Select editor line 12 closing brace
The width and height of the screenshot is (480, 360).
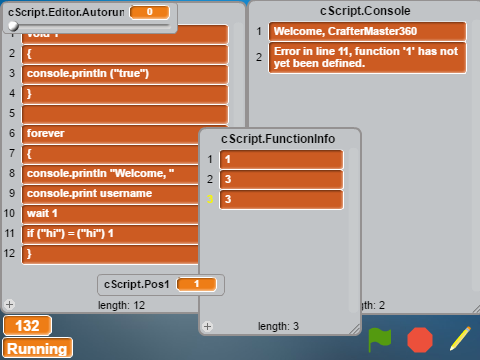click(x=110, y=254)
